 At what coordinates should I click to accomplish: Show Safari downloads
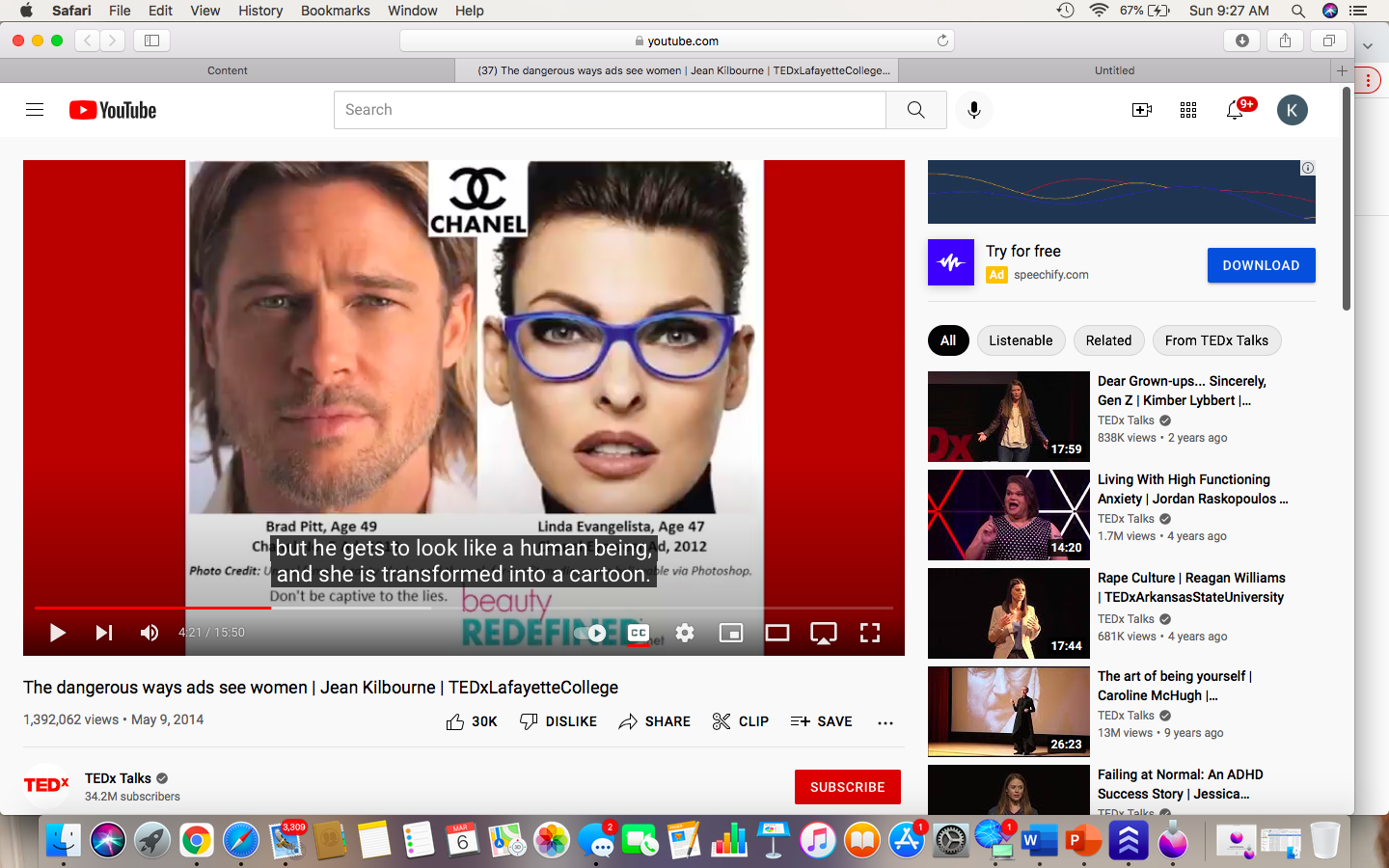1242,41
